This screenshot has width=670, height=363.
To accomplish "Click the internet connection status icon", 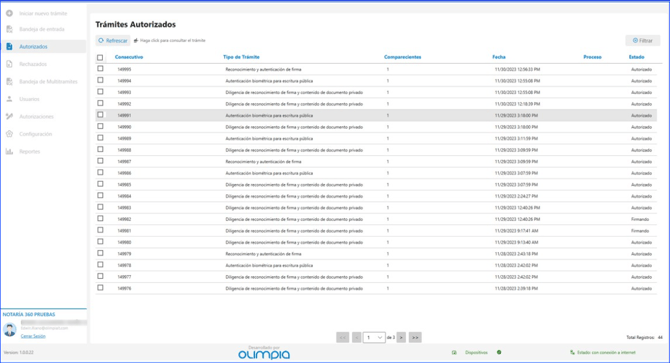I will [x=572, y=352].
